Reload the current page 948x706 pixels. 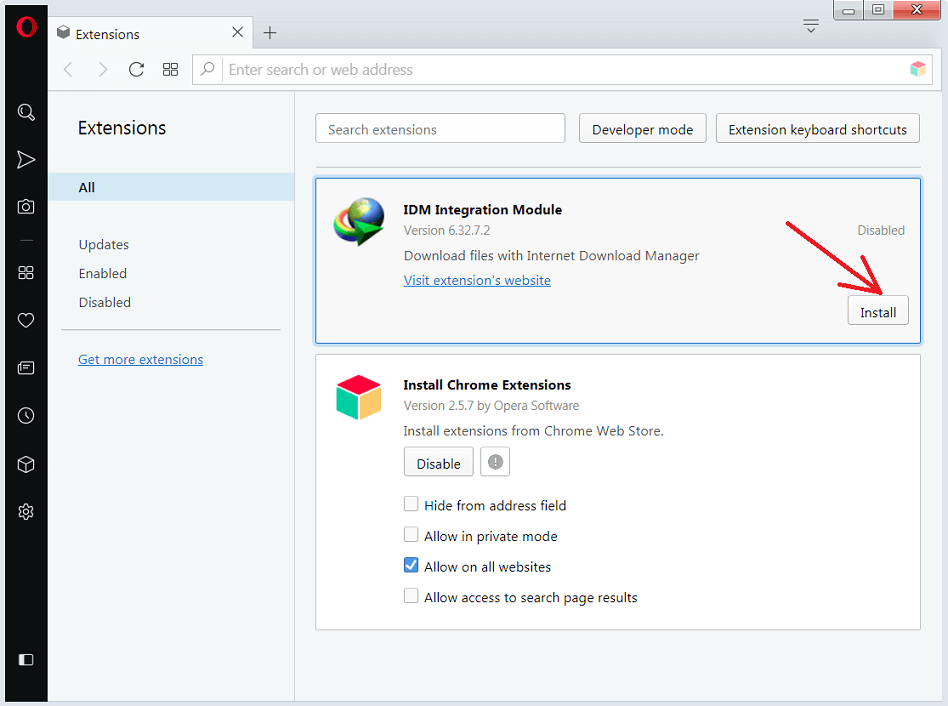pos(137,70)
